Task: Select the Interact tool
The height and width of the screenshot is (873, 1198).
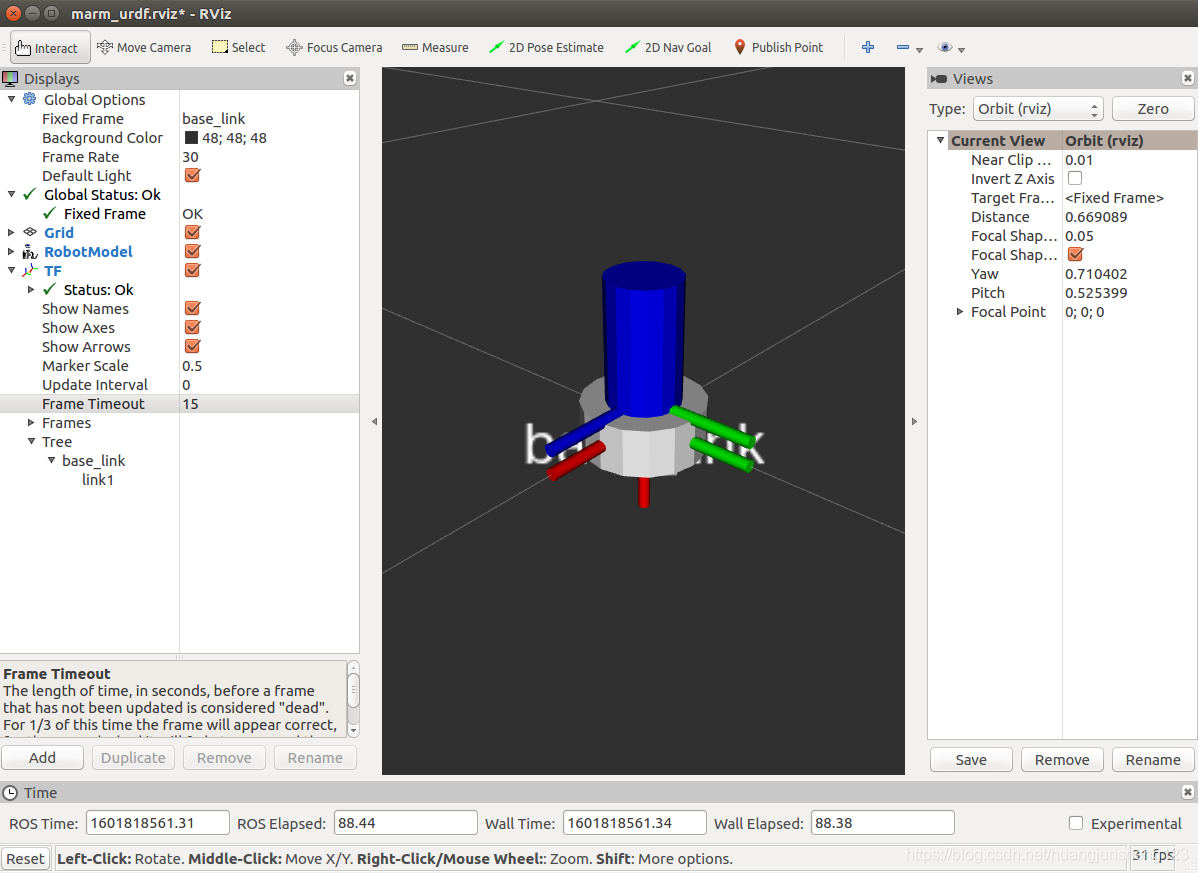Action: pos(50,47)
